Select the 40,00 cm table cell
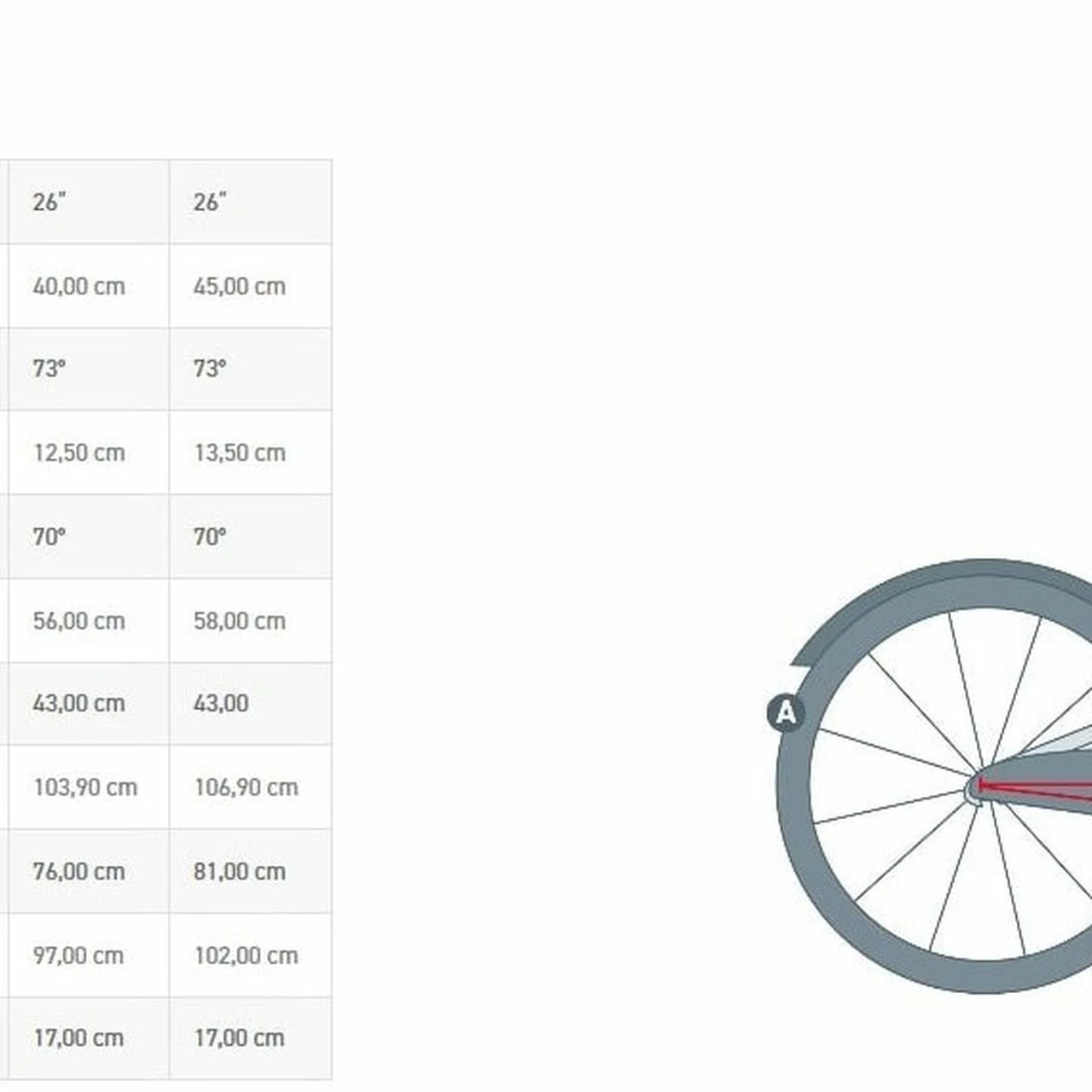This screenshot has width=1092, height=1092. click(x=78, y=286)
